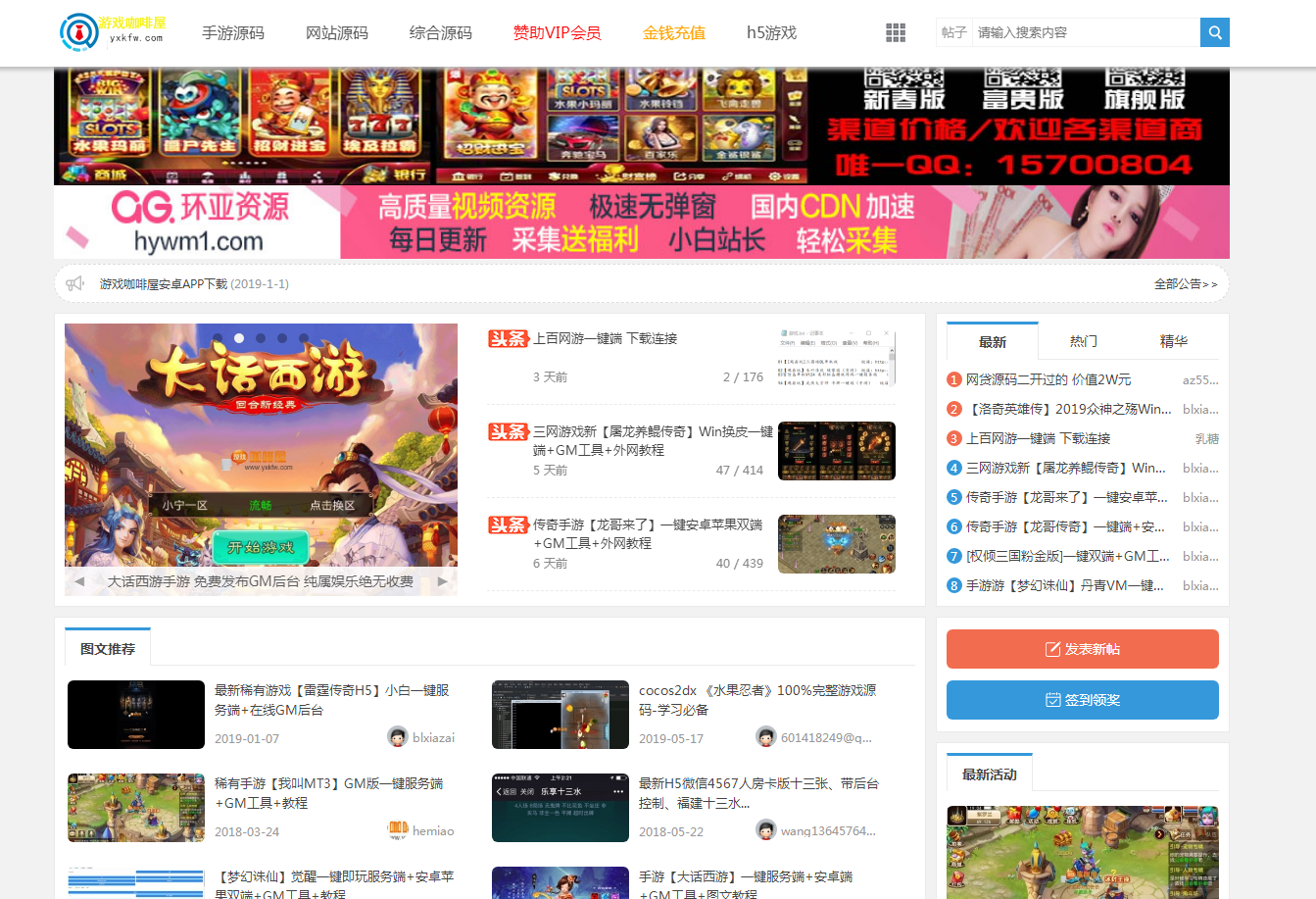Click the magnifier search button
Screen dimensions: 1316x899
coord(1214,32)
